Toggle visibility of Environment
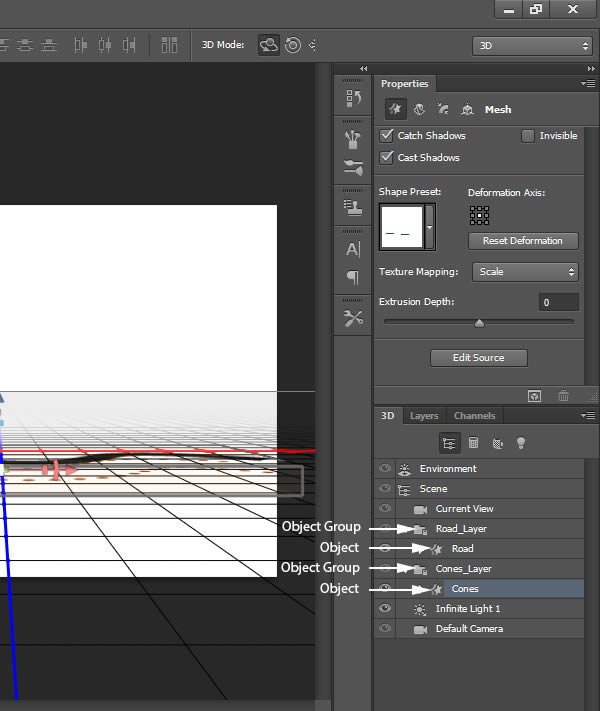600x711 pixels. [x=385, y=468]
